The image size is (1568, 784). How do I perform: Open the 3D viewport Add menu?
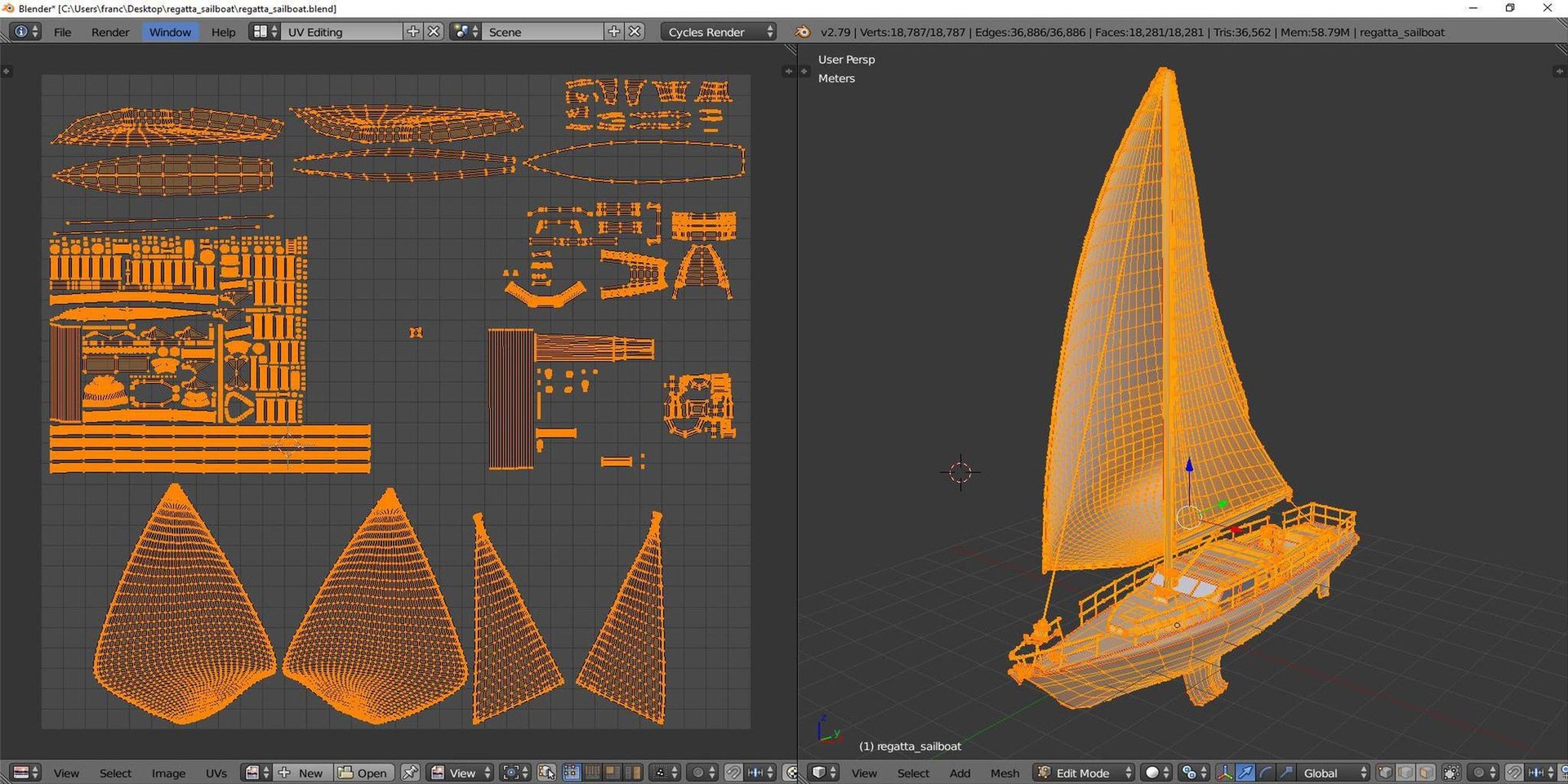pos(960,773)
